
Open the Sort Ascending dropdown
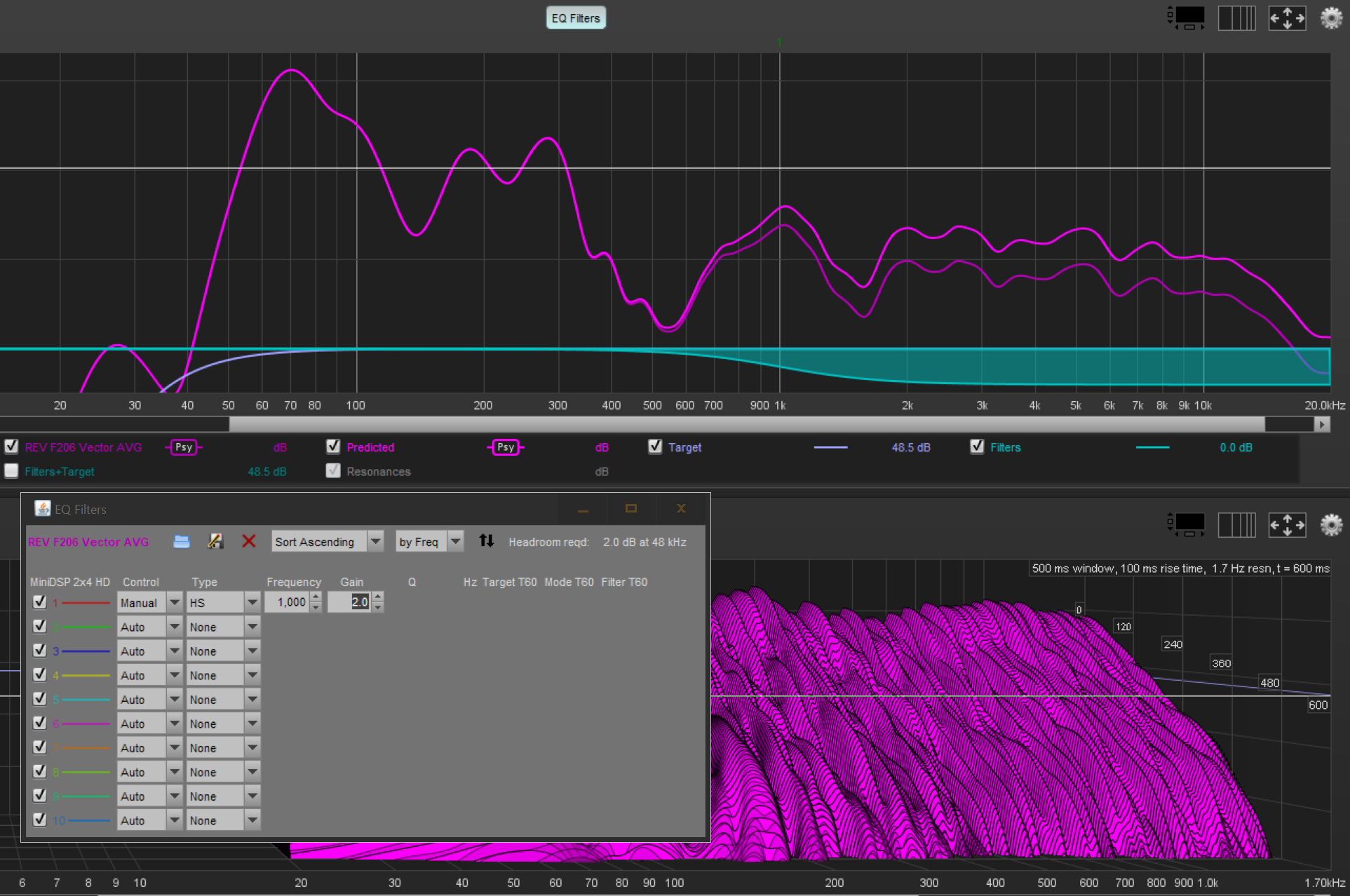(328, 541)
